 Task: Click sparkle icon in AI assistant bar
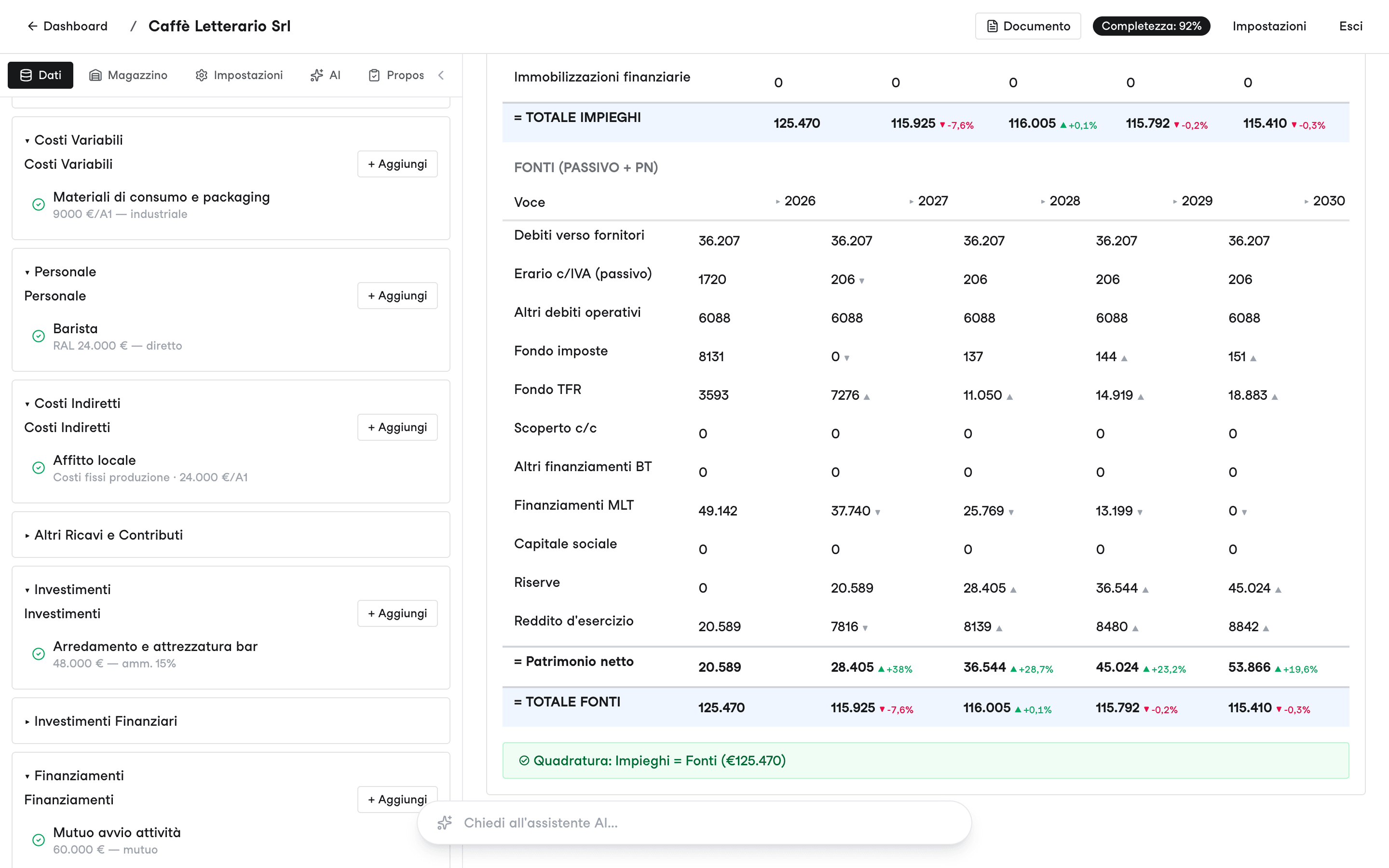pos(445,823)
